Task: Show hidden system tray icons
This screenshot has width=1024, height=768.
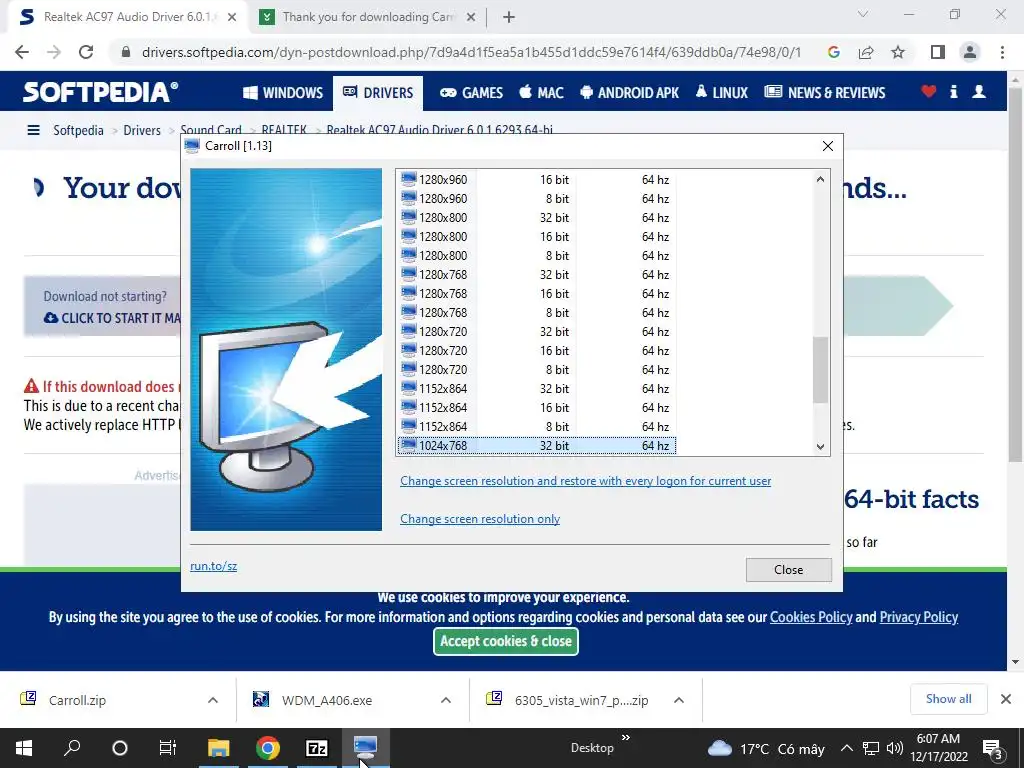Action: (x=846, y=748)
